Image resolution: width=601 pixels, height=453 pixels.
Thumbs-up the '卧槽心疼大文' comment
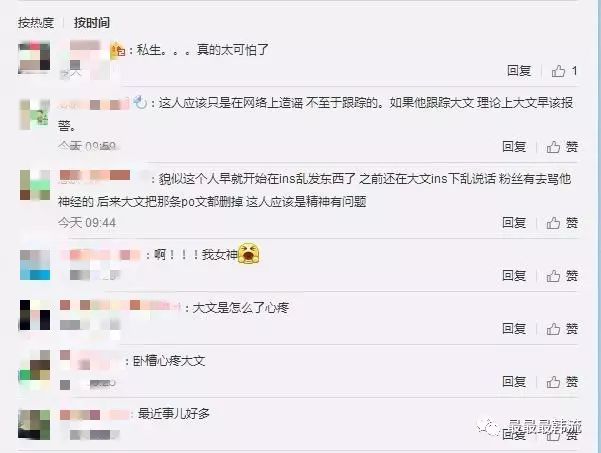pos(562,382)
